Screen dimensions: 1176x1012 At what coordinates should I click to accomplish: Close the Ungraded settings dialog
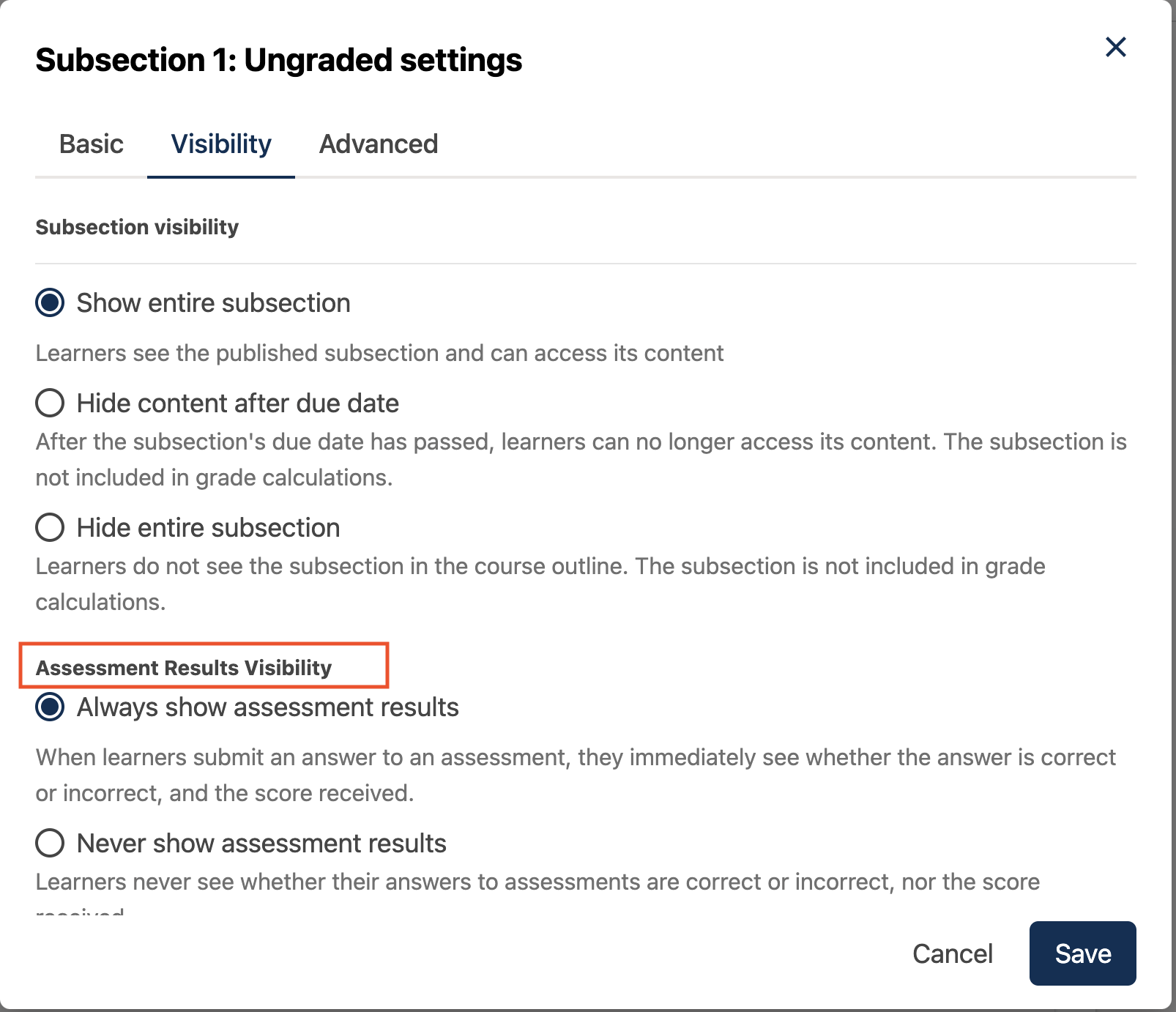click(x=1115, y=47)
